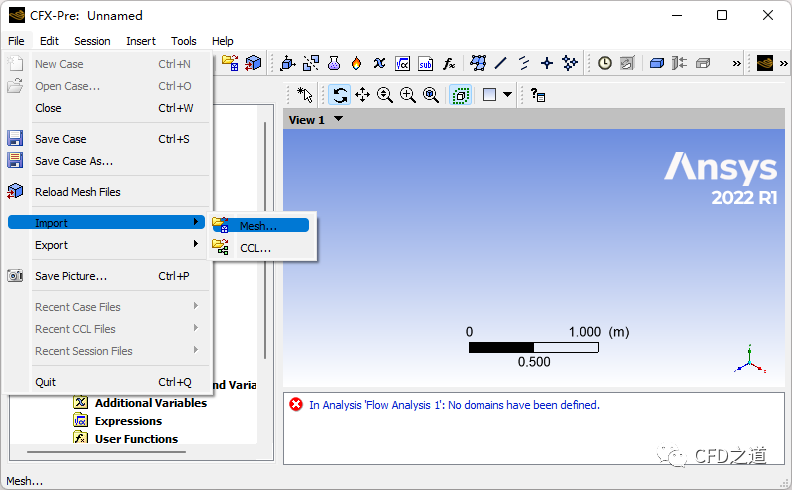Choose Close in the File menu
Image resolution: width=792 pixels, height=490 pixels.
107,108
